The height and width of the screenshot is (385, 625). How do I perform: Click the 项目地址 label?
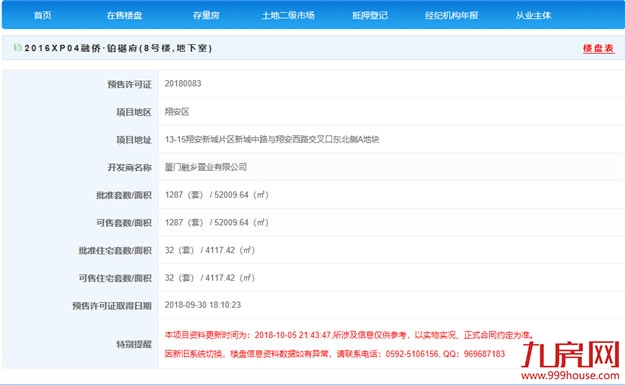pyautogui.click(x=134, y=140)
